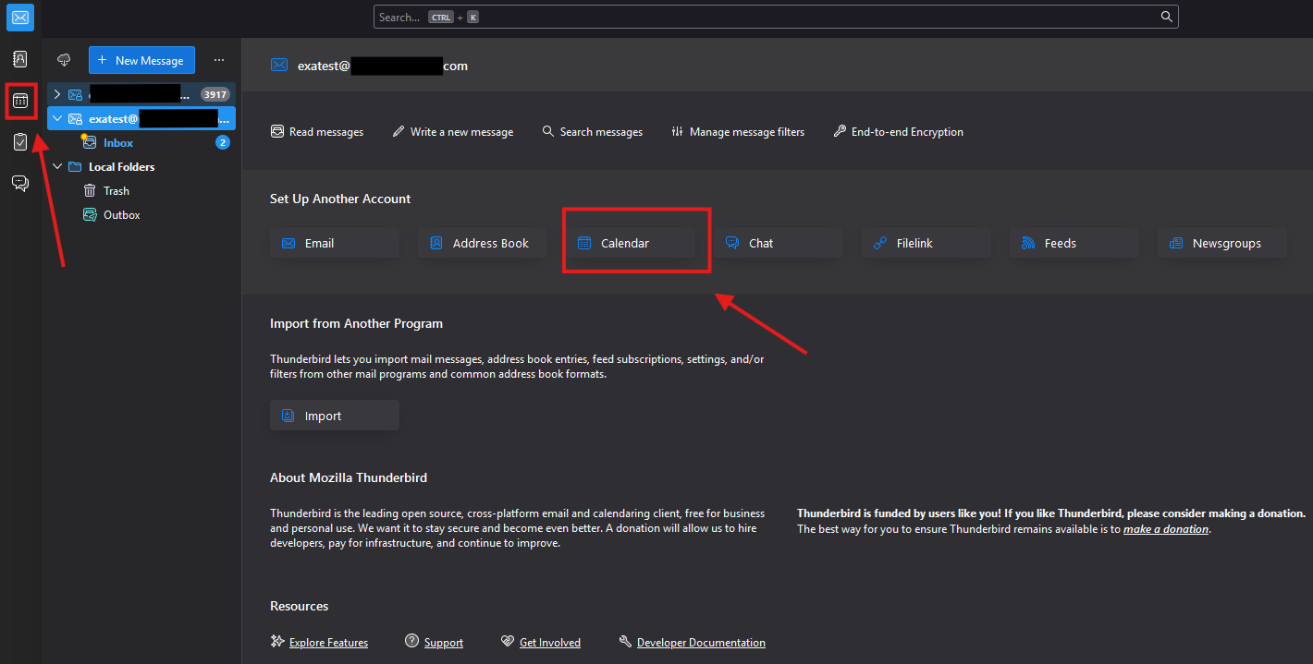The height and width of the screenshot is (664, 1313).
Task: Open the Mail space icon
Action: (x=20, y=17)
